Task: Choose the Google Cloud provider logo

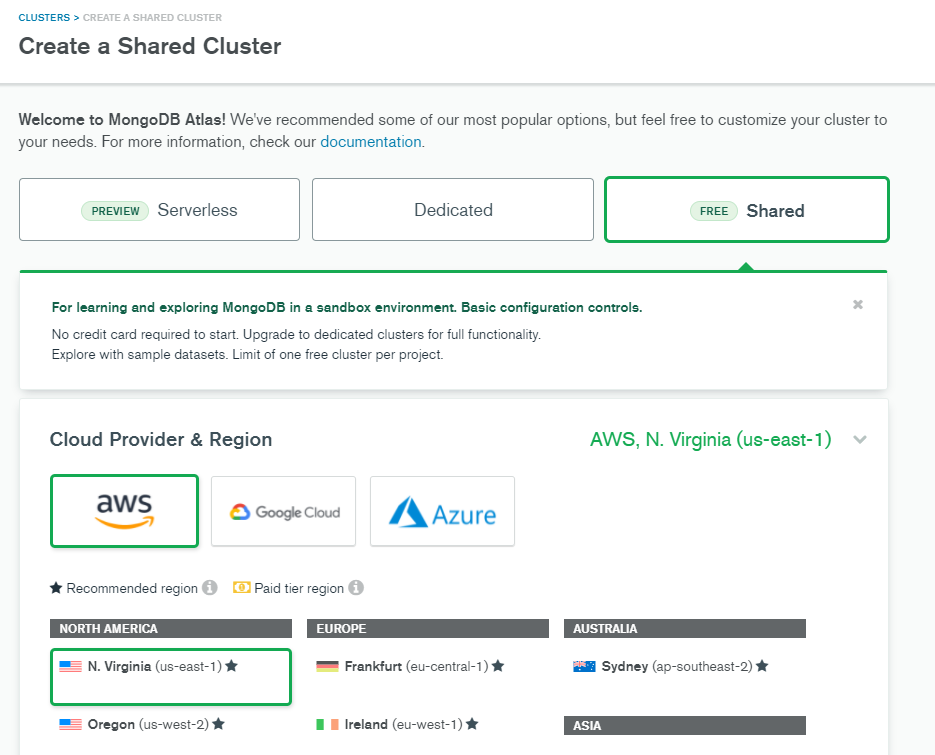Action: 284,511
